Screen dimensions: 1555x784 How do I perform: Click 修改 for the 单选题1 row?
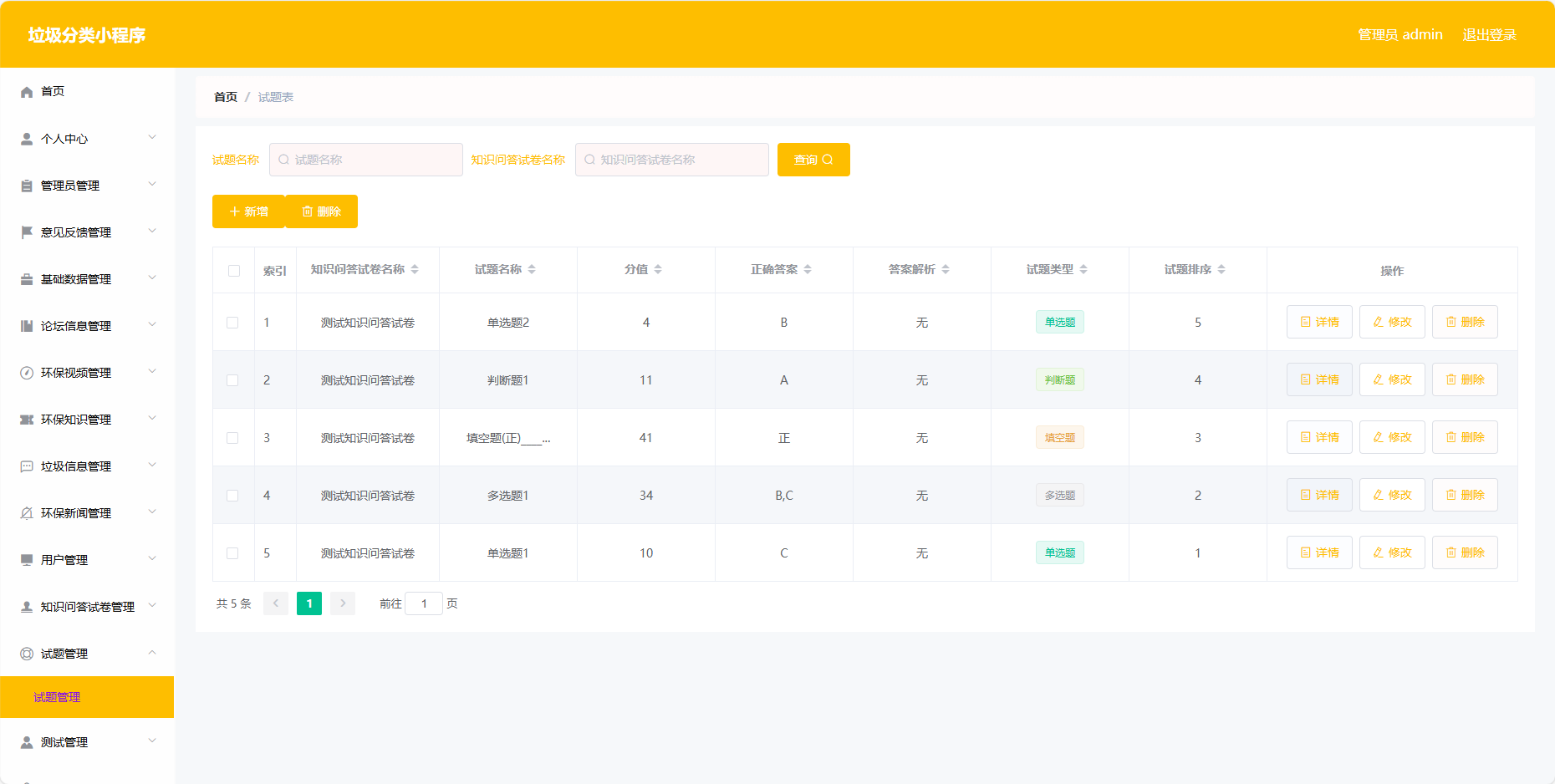(x=1392, y=552)
